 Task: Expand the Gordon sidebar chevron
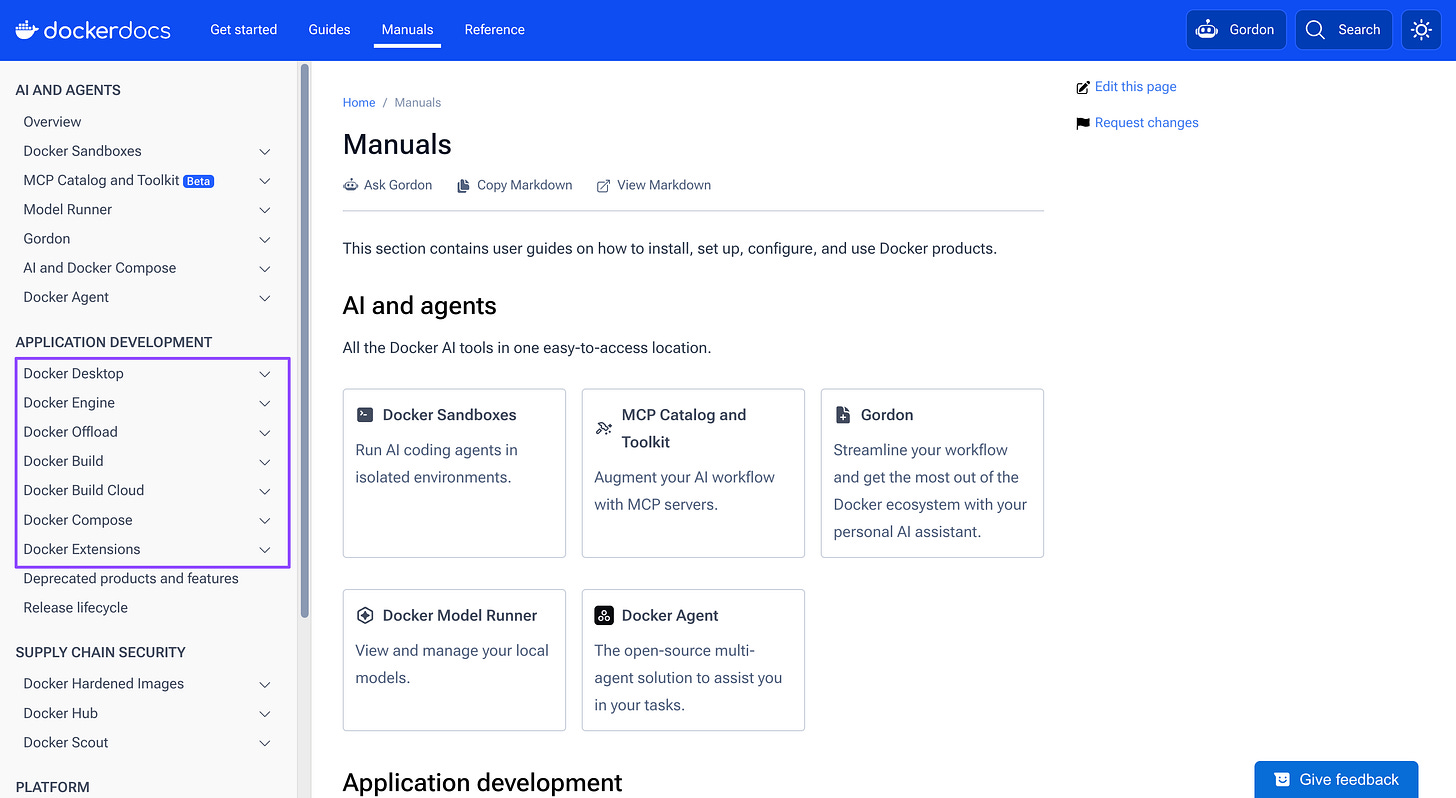coord(265,239)
